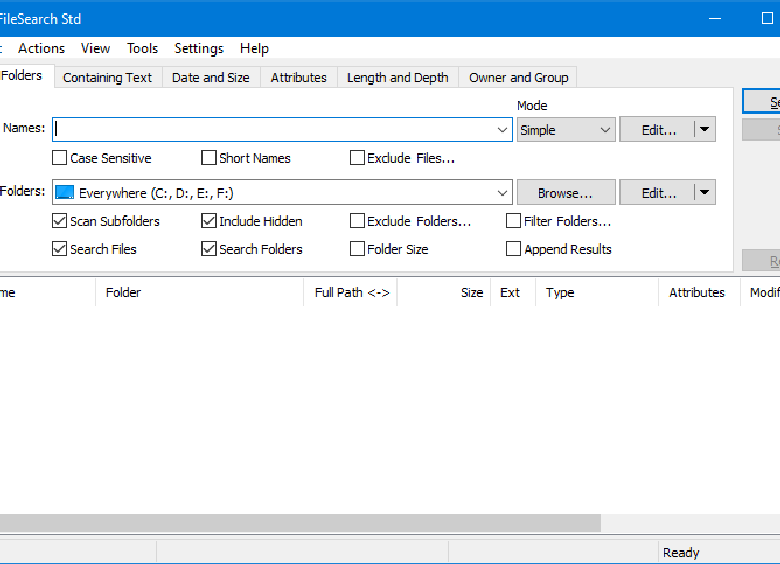Image resolution: width=780 pixels, height=564 pixels.
Task: Switch to Owner and Group tab
Action: [518, 78]
